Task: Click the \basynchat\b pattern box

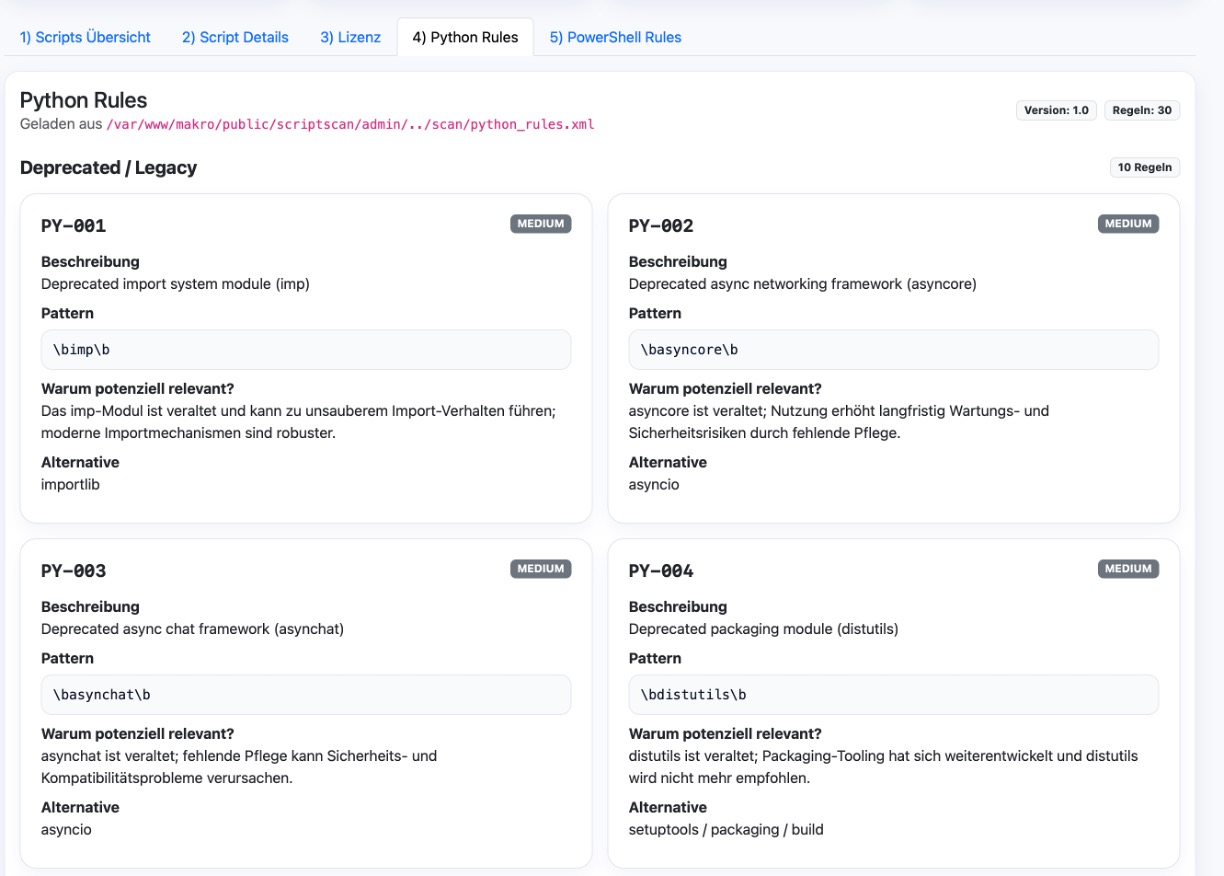Action: [x=305, y=695]
